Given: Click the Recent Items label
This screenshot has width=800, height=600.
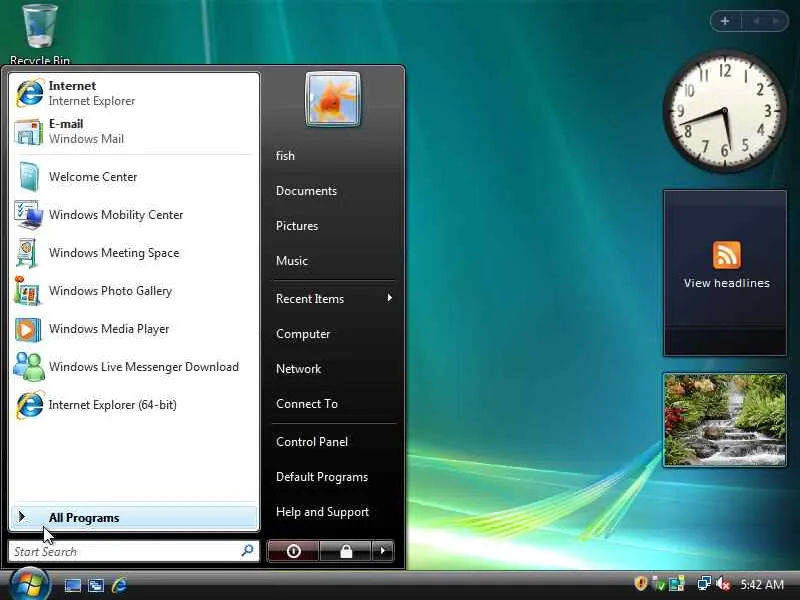Looking at the screenshot, I should 310,299.
